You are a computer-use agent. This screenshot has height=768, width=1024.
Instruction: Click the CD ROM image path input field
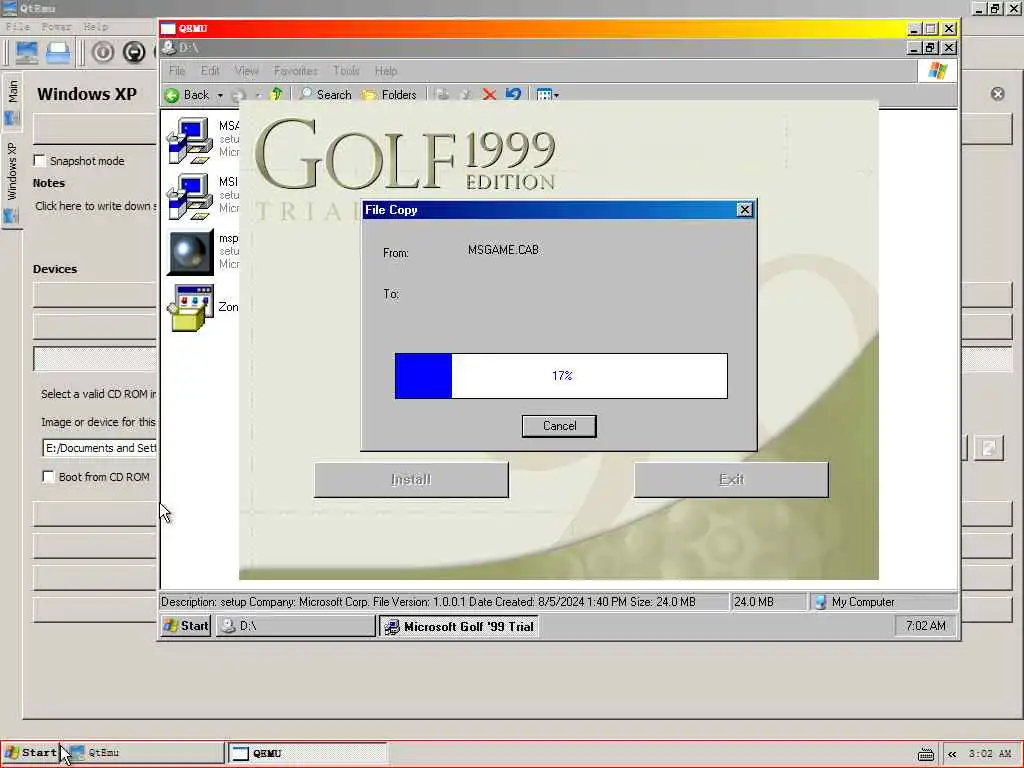point(99,448)
